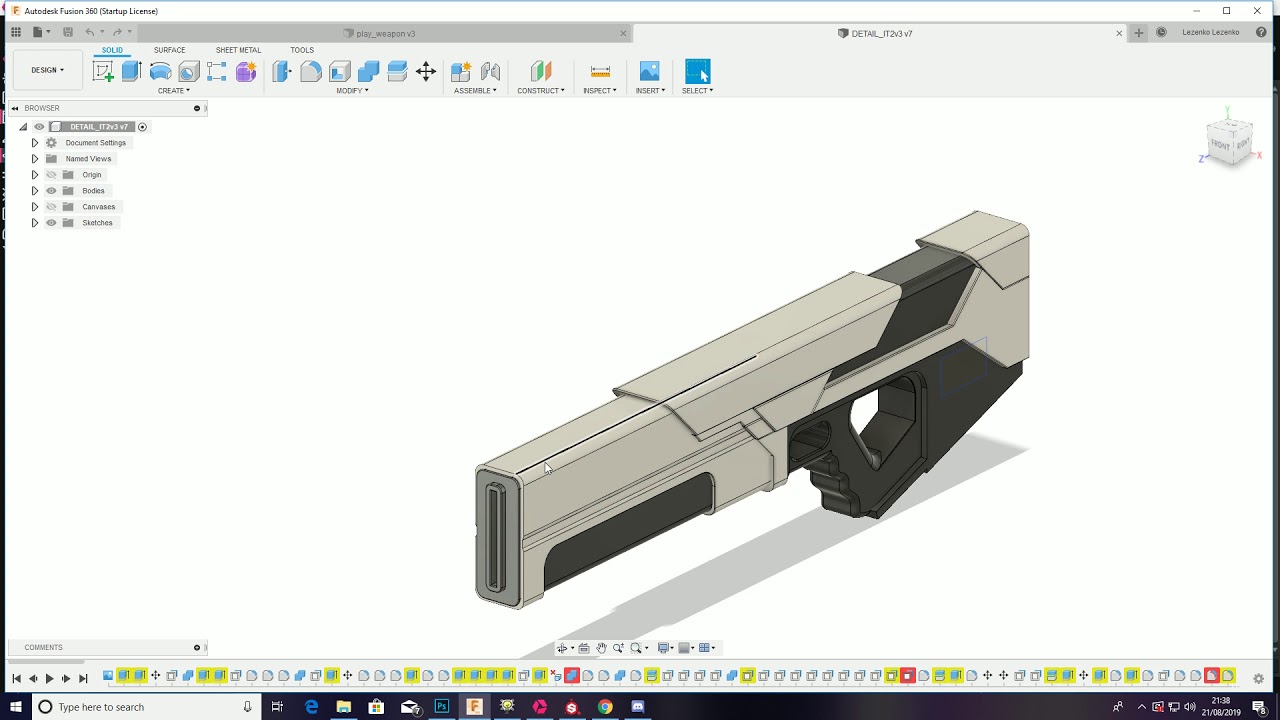Viewport: 1280px width, 720px height.
Task: Select the Create Form tool
Action: (x=246, y=71)
